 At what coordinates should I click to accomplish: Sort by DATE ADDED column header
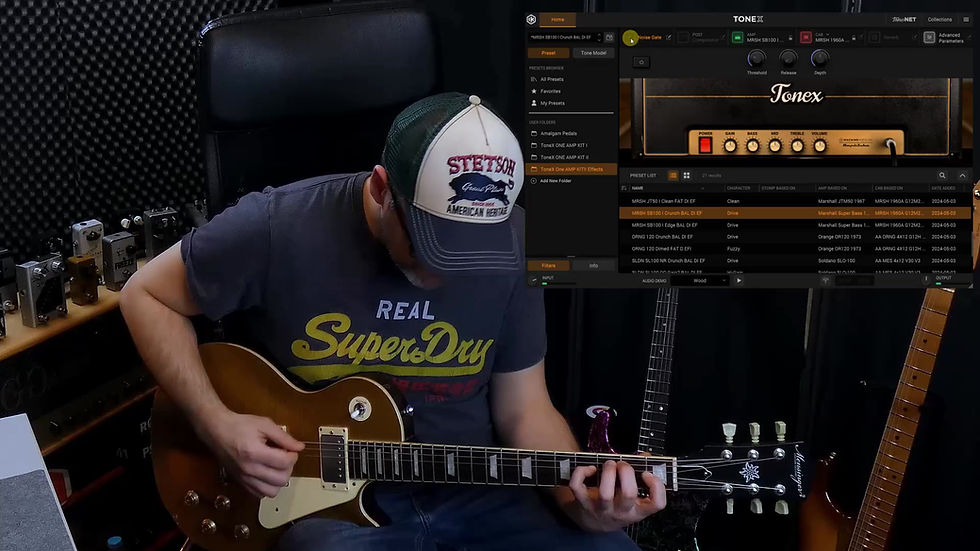tap(944, 188)
